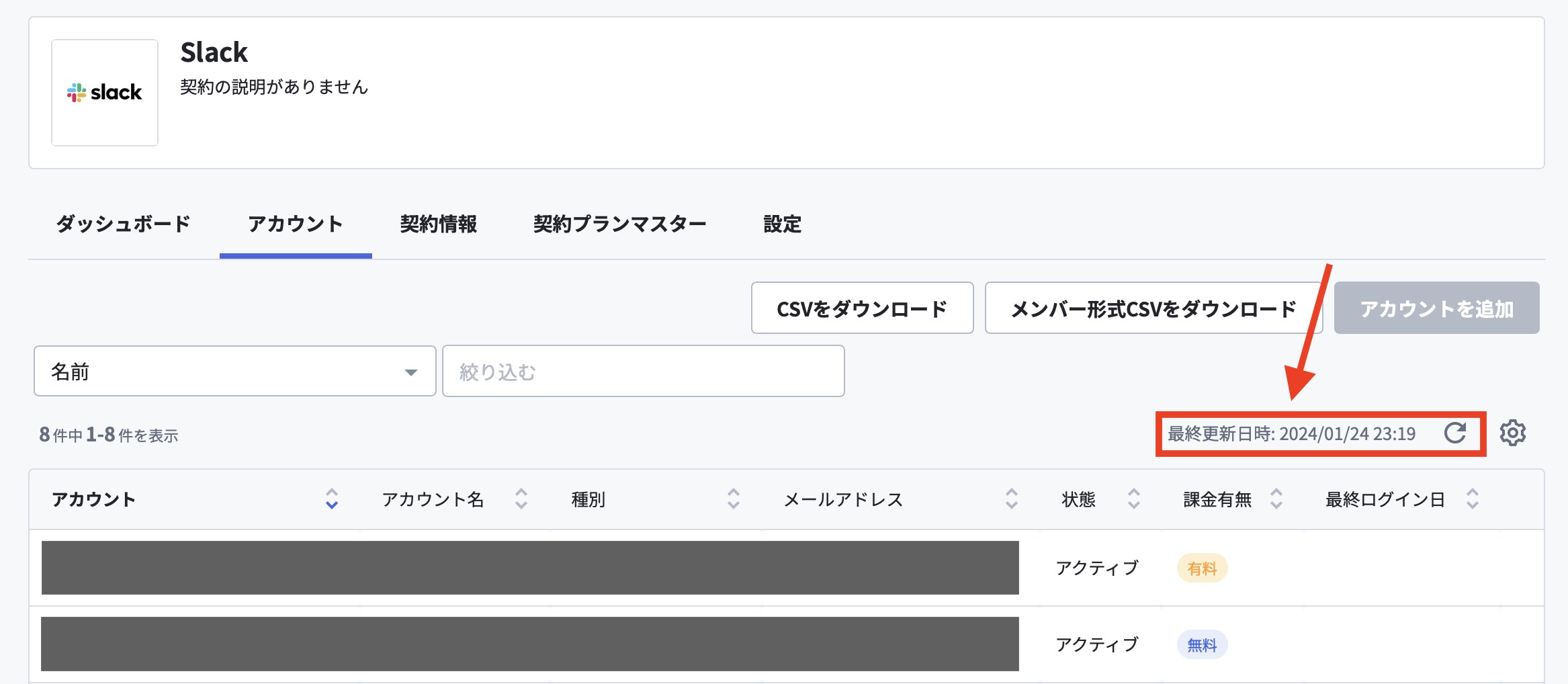The image size is (1568, 684).
Task: Click アクティブ status in the 有料 row
Action: (1097, 568)
